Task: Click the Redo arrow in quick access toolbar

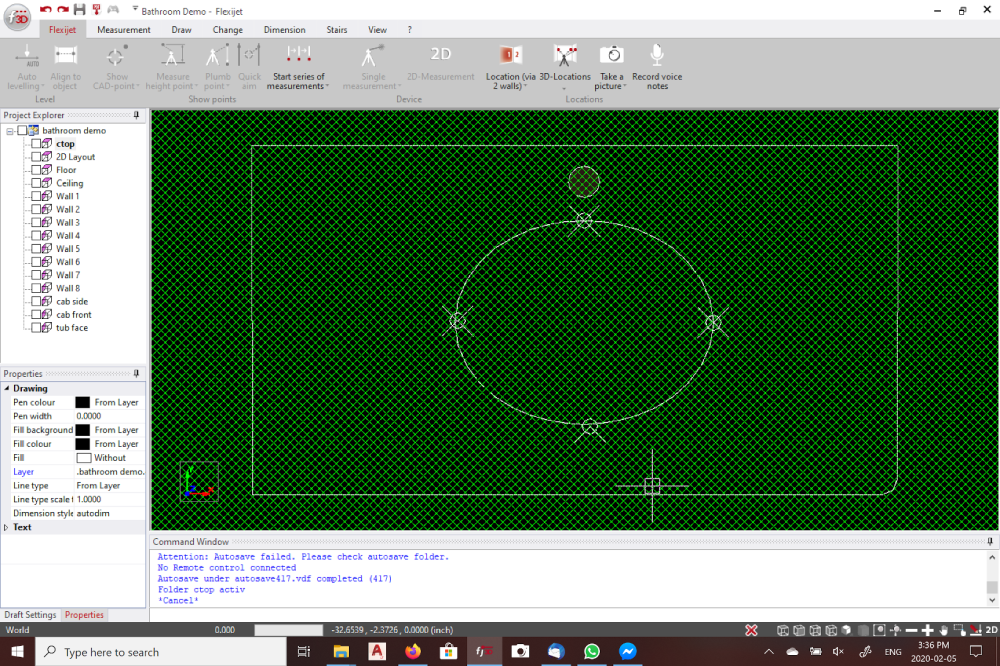Action: (x=62, y=10)
